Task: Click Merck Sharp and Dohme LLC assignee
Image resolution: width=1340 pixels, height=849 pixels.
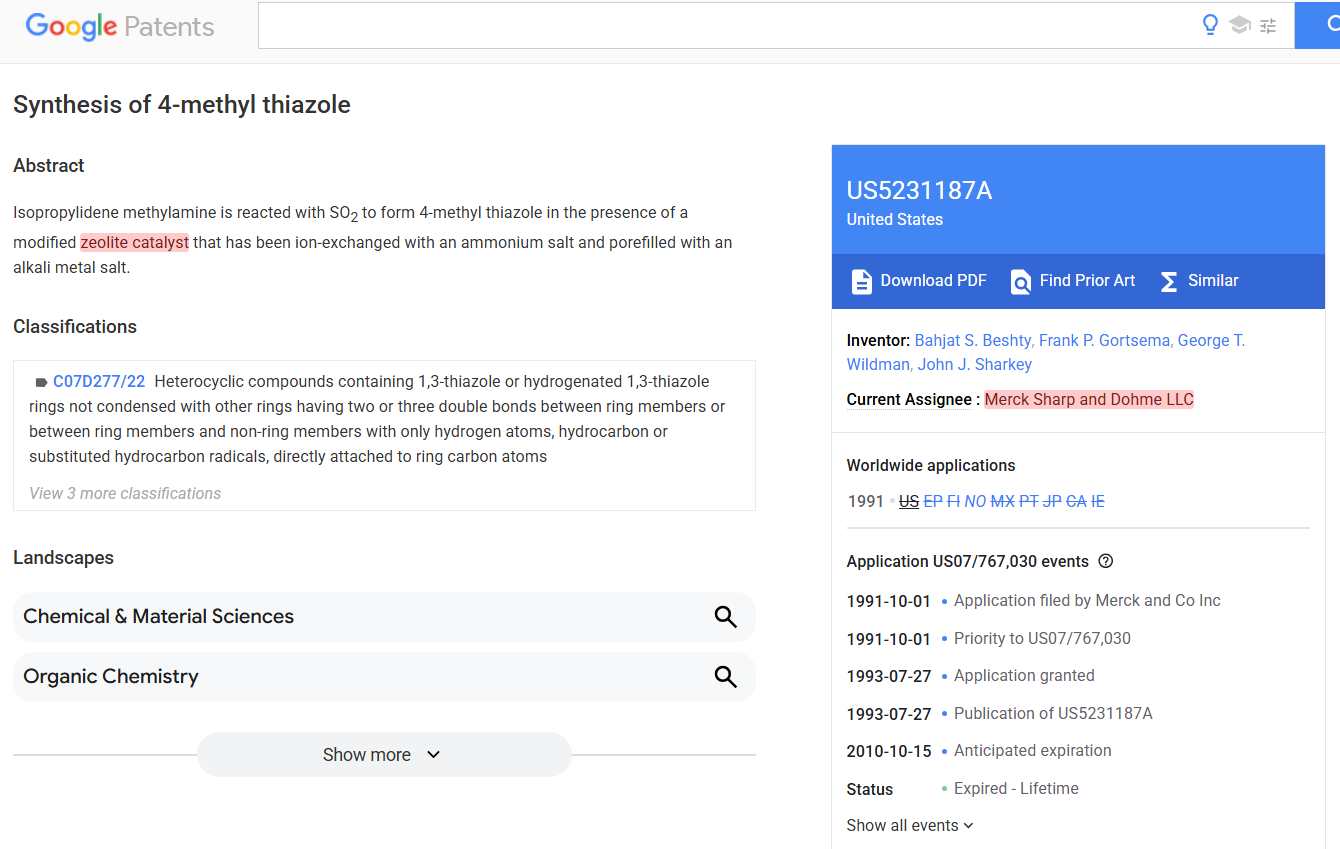Action: tap(1089, 400)
